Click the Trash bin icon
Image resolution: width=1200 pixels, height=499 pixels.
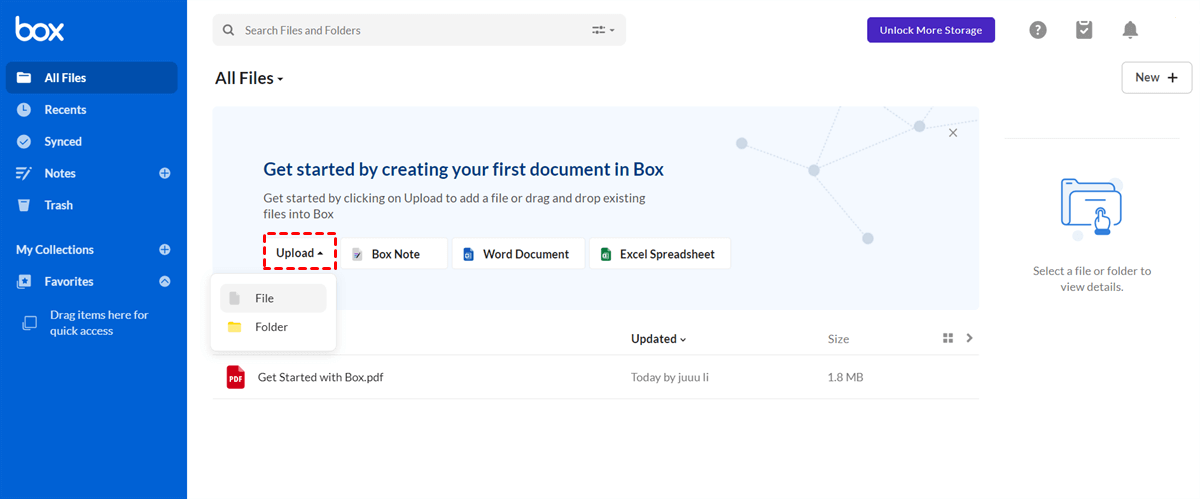tap(24, 205)
